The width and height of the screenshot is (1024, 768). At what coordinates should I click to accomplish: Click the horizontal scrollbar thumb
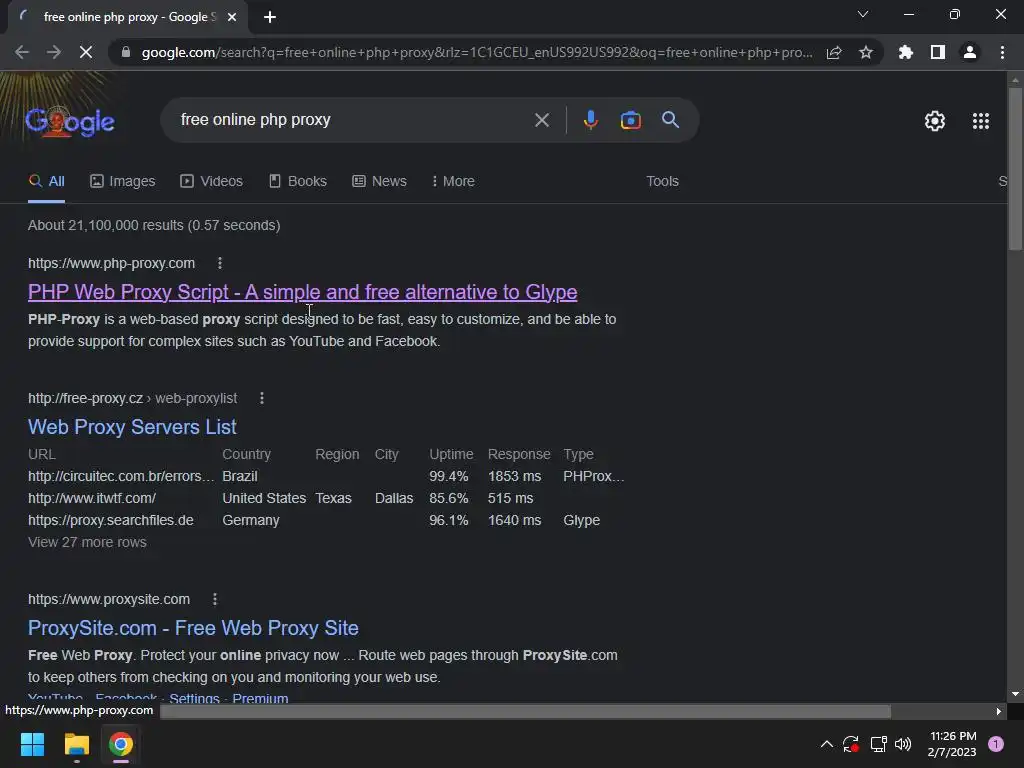click(526, 711)
